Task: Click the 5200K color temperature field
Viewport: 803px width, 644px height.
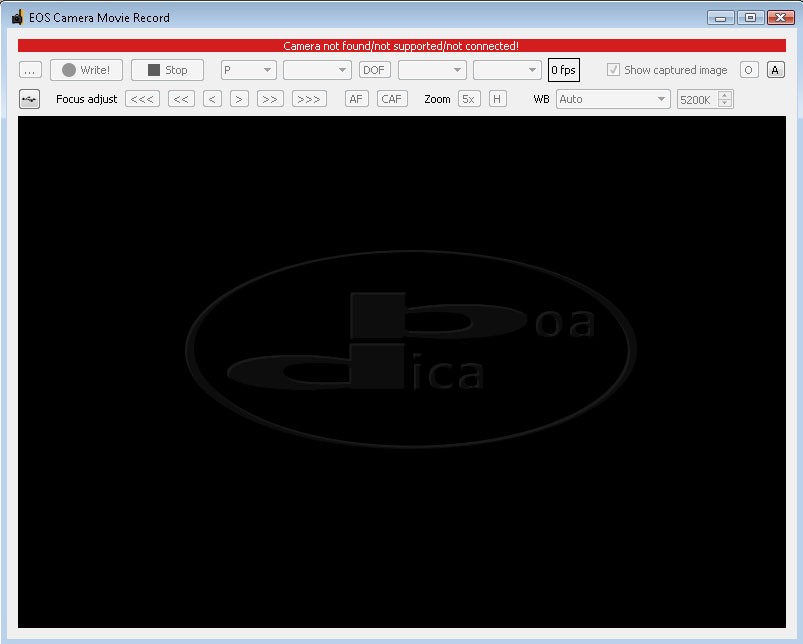Action: pos(698,99)
